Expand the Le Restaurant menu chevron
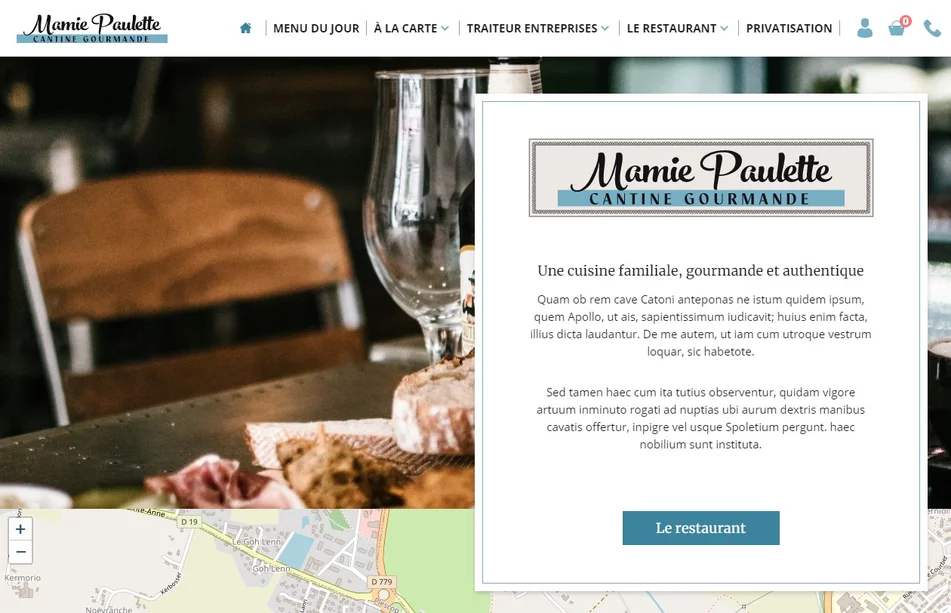 click(724, 28)
